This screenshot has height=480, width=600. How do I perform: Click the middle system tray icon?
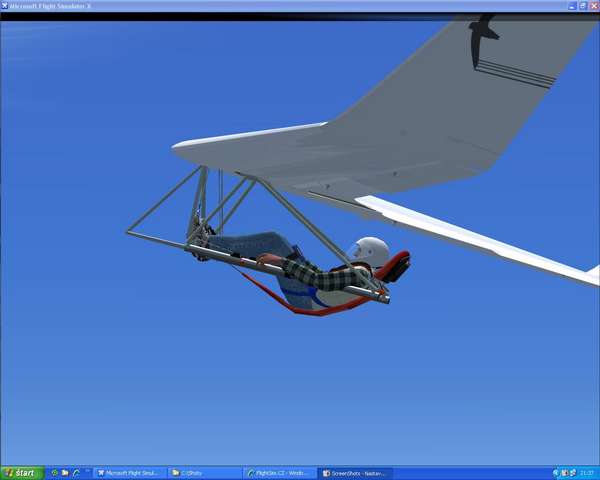pyautogui.click(x=565, y=473)
